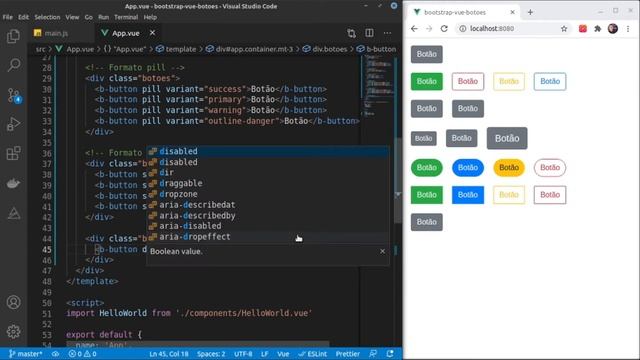Viewport: 640px width, 360px height.
Task: Select the 'aria-describedat' suggestion
Action: pos(267,204)
